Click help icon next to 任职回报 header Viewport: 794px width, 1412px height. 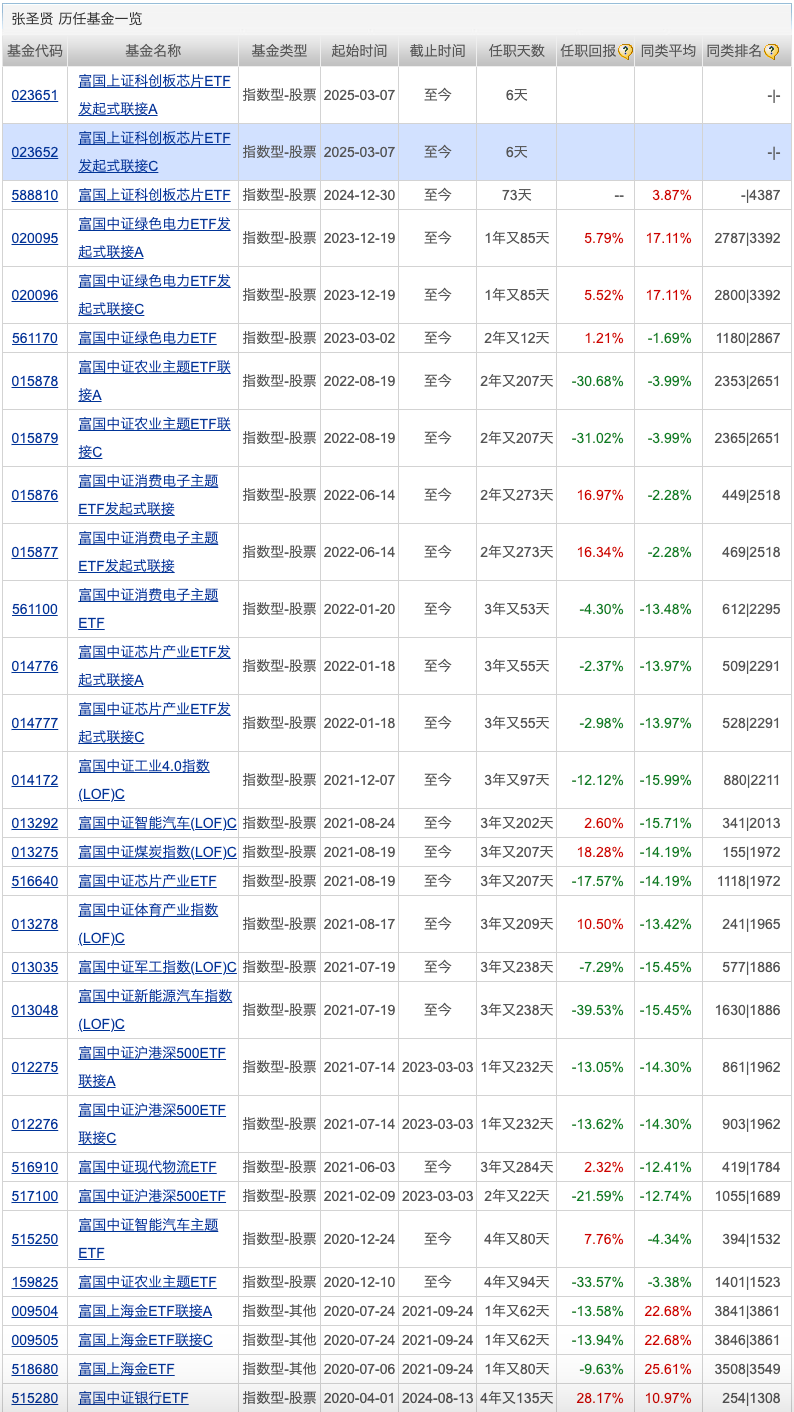(x=625, y=51)
